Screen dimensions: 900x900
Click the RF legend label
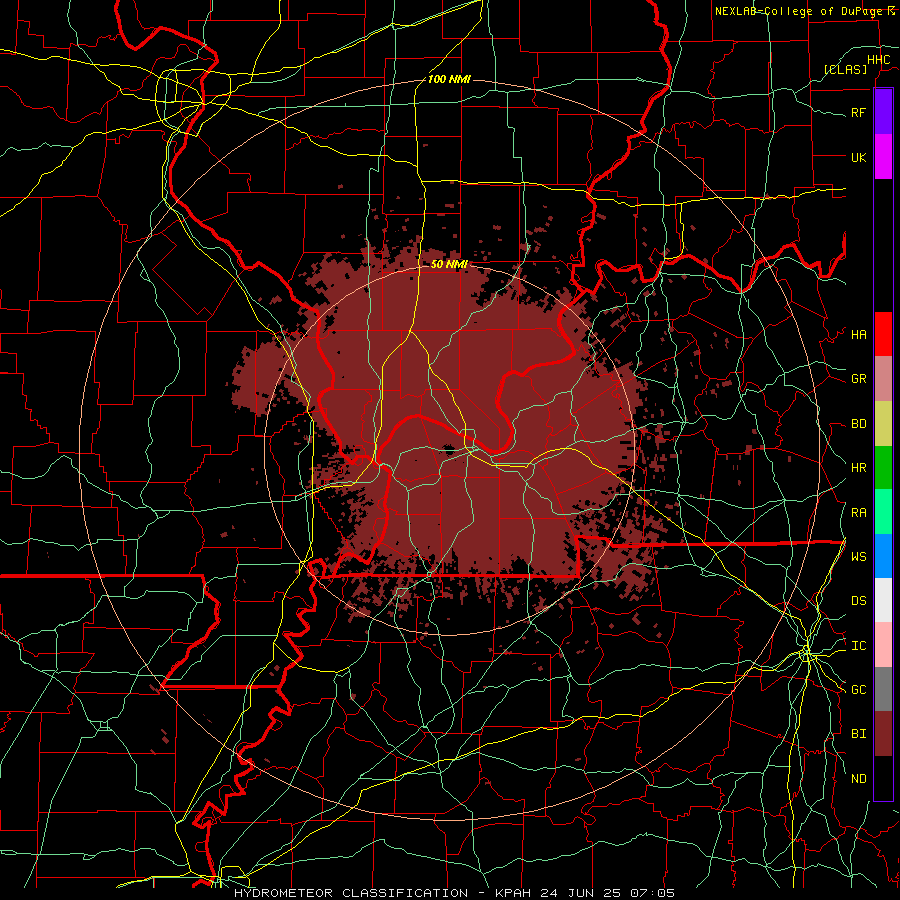click(x=858, y=112)
